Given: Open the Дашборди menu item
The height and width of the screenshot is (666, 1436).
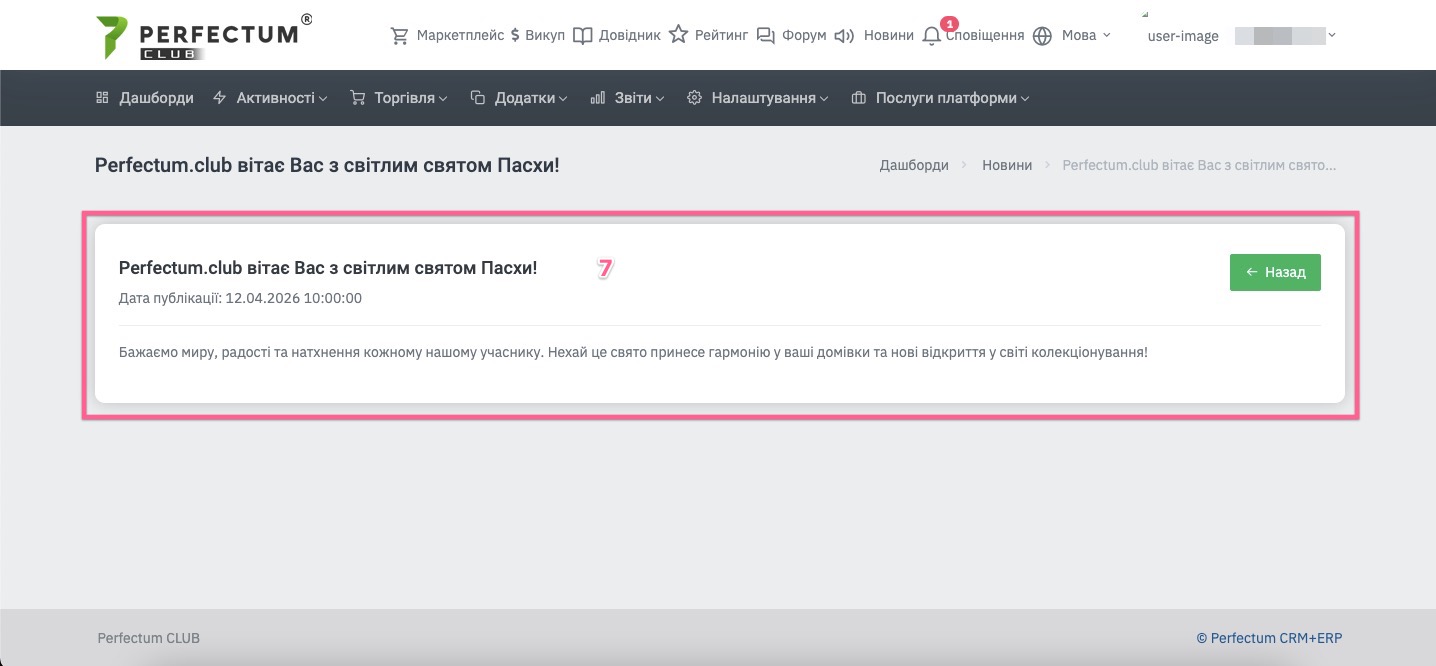Looking at the screenshot, I should 145,98.
